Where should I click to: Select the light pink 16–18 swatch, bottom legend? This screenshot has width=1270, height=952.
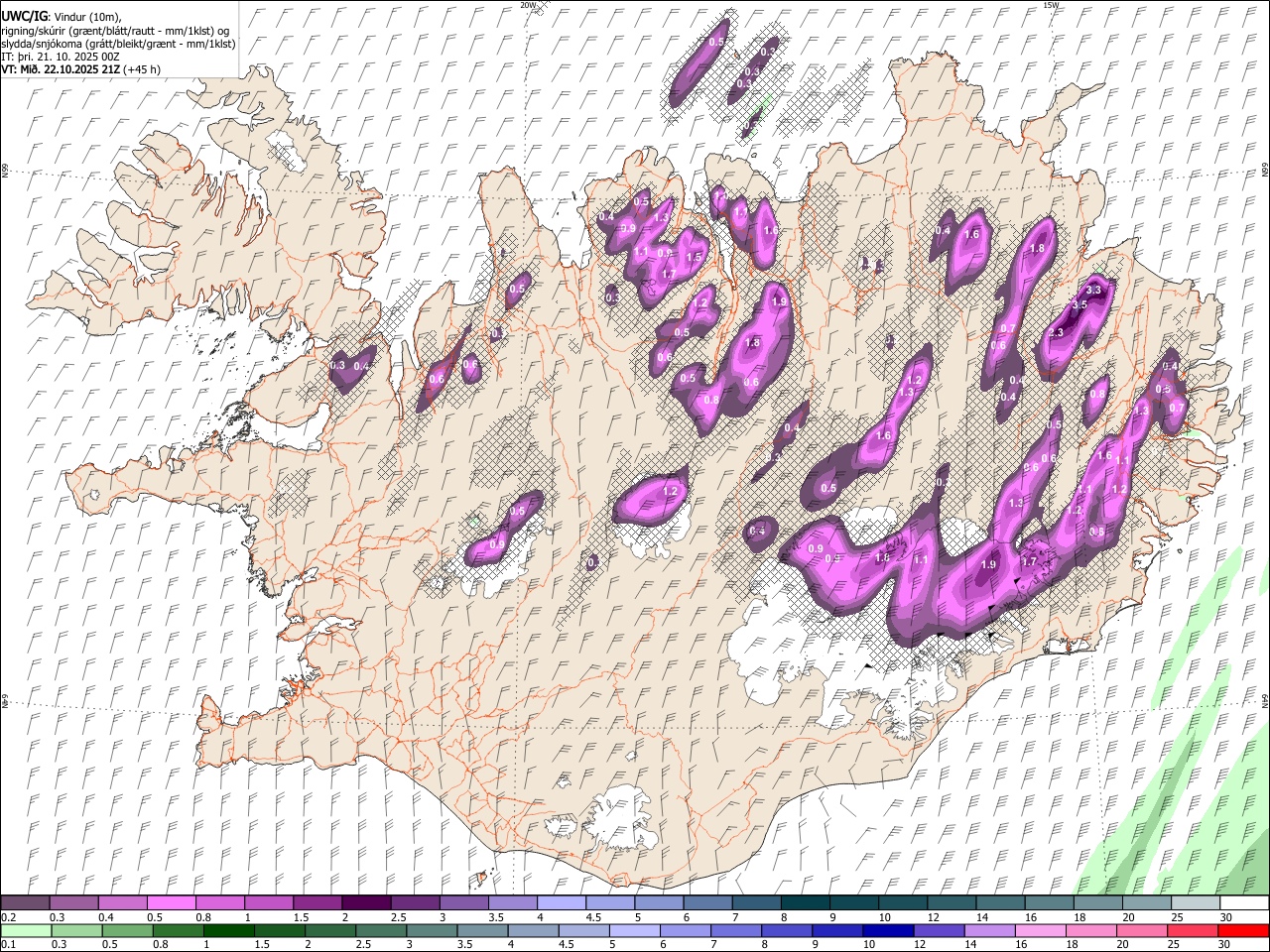[x=1041, y=930]
